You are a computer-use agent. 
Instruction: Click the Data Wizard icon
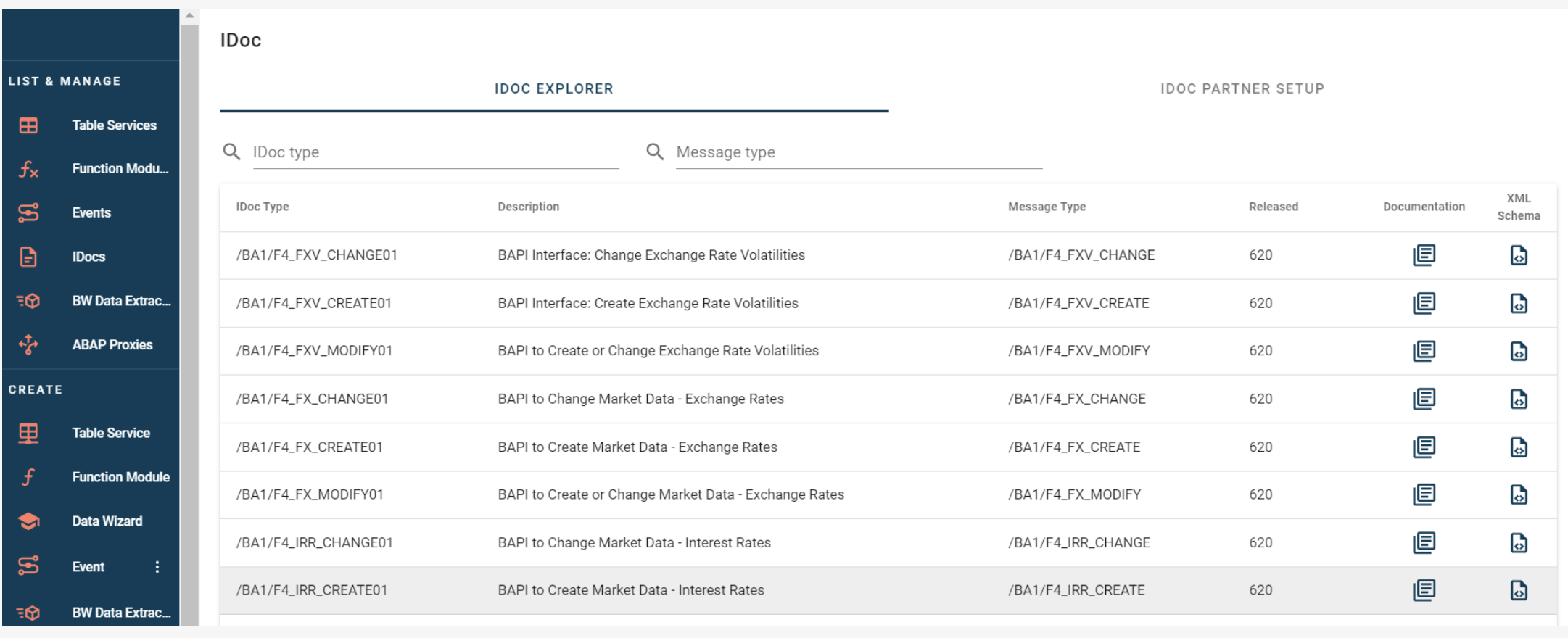[x=28, y=521]
